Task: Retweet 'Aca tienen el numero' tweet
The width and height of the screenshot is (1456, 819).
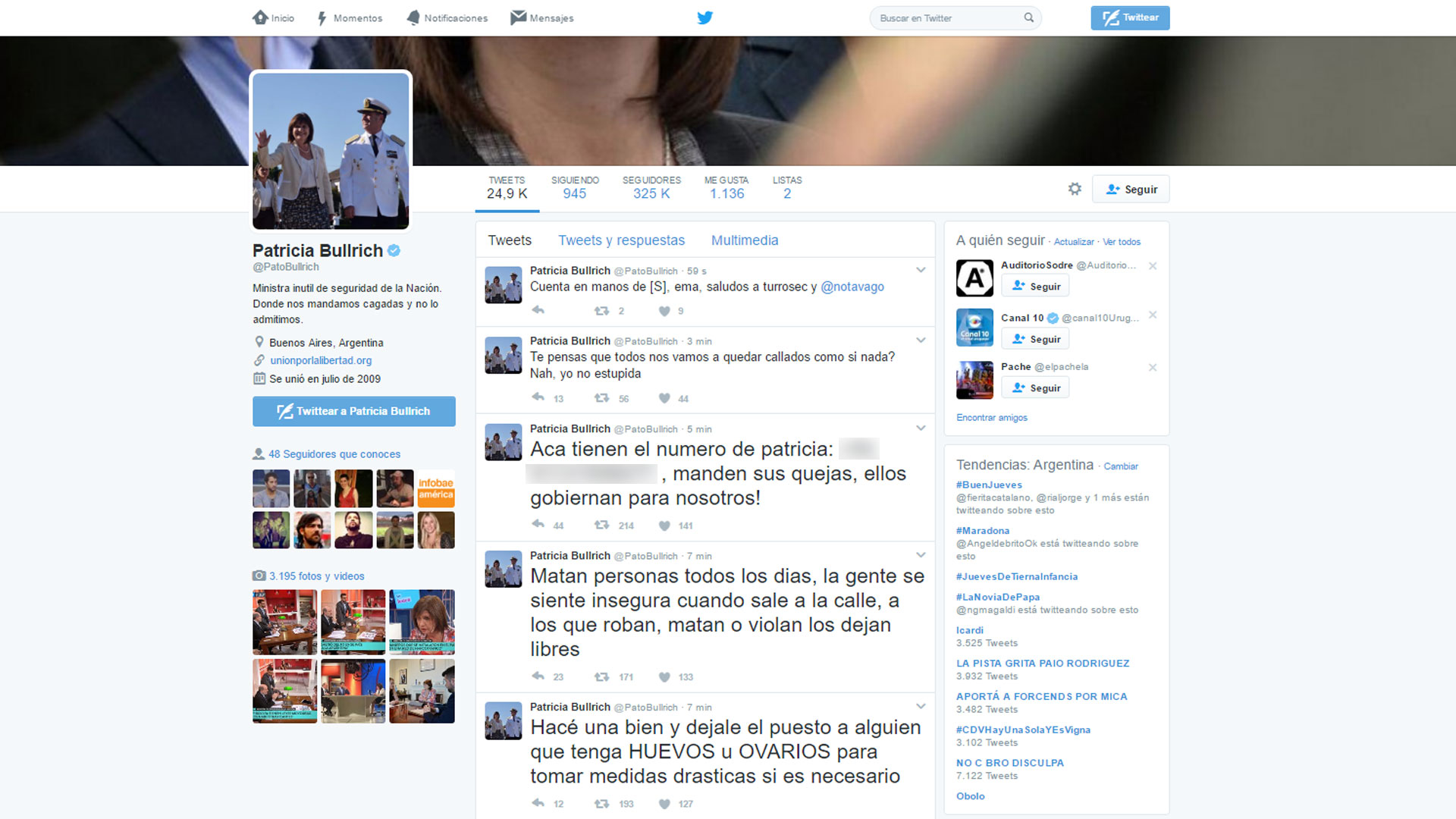Action: click(601, 524)
